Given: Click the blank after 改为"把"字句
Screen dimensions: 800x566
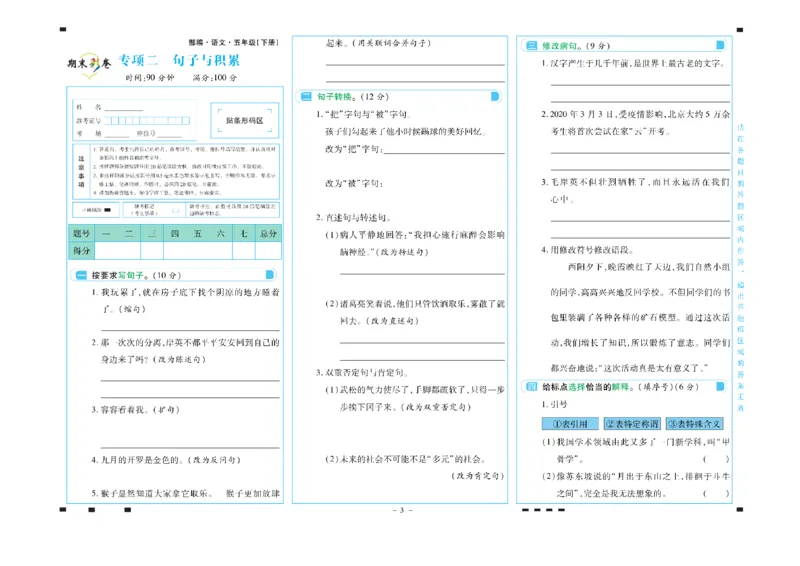Looking at the screenshot, I should [x=444, y=153].
